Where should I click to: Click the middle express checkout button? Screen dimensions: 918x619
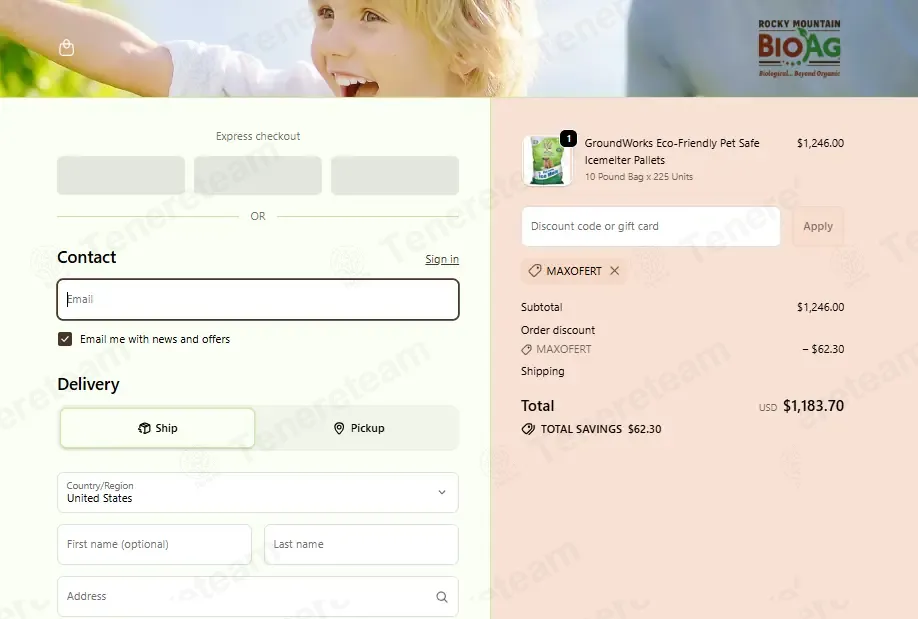click(x=258, y=175)
